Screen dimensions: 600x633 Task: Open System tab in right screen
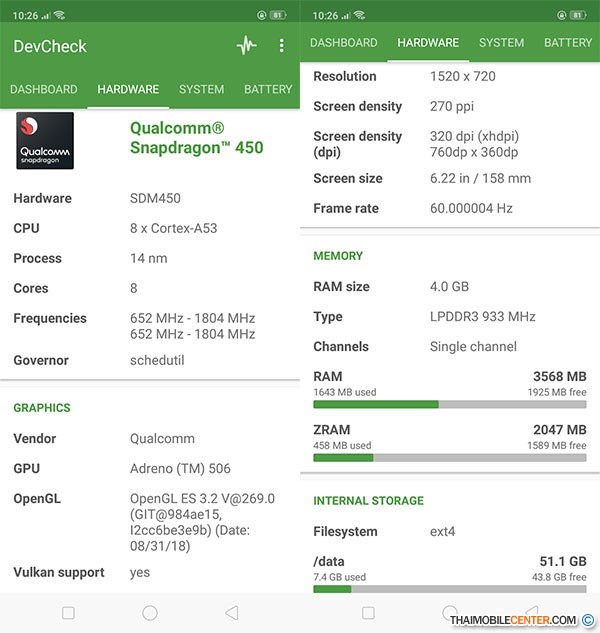point(501,43)
